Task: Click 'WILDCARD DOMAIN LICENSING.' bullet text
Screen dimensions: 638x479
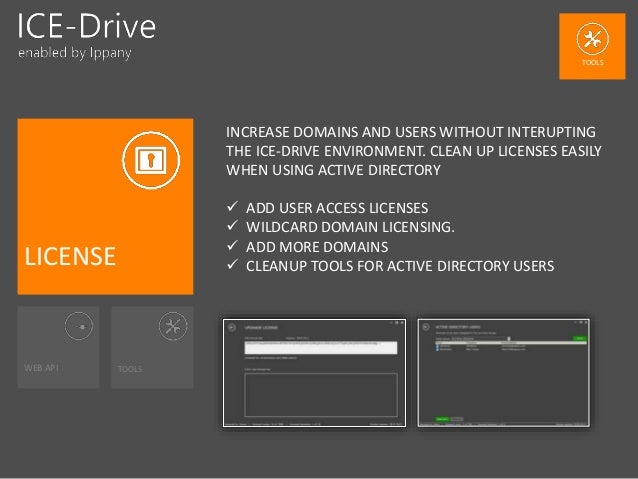Action: (x=350, y=227)
